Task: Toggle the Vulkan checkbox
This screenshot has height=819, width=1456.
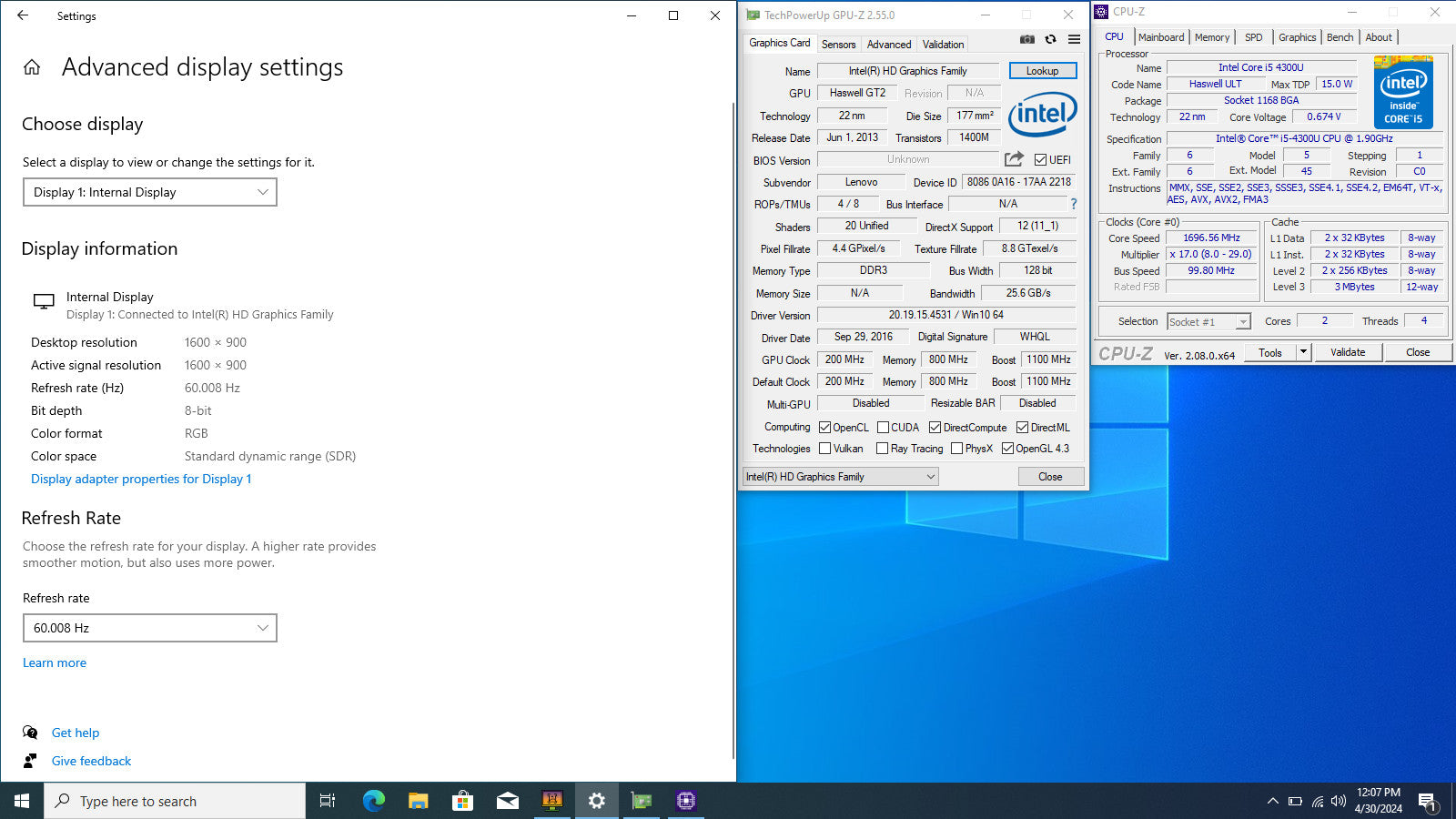Action: point(824,448)
